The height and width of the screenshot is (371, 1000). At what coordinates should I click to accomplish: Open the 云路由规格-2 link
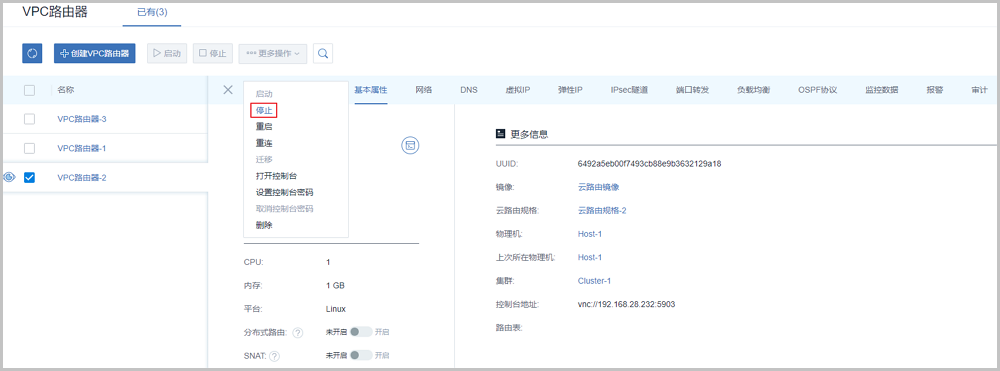(x=602, y=210)
